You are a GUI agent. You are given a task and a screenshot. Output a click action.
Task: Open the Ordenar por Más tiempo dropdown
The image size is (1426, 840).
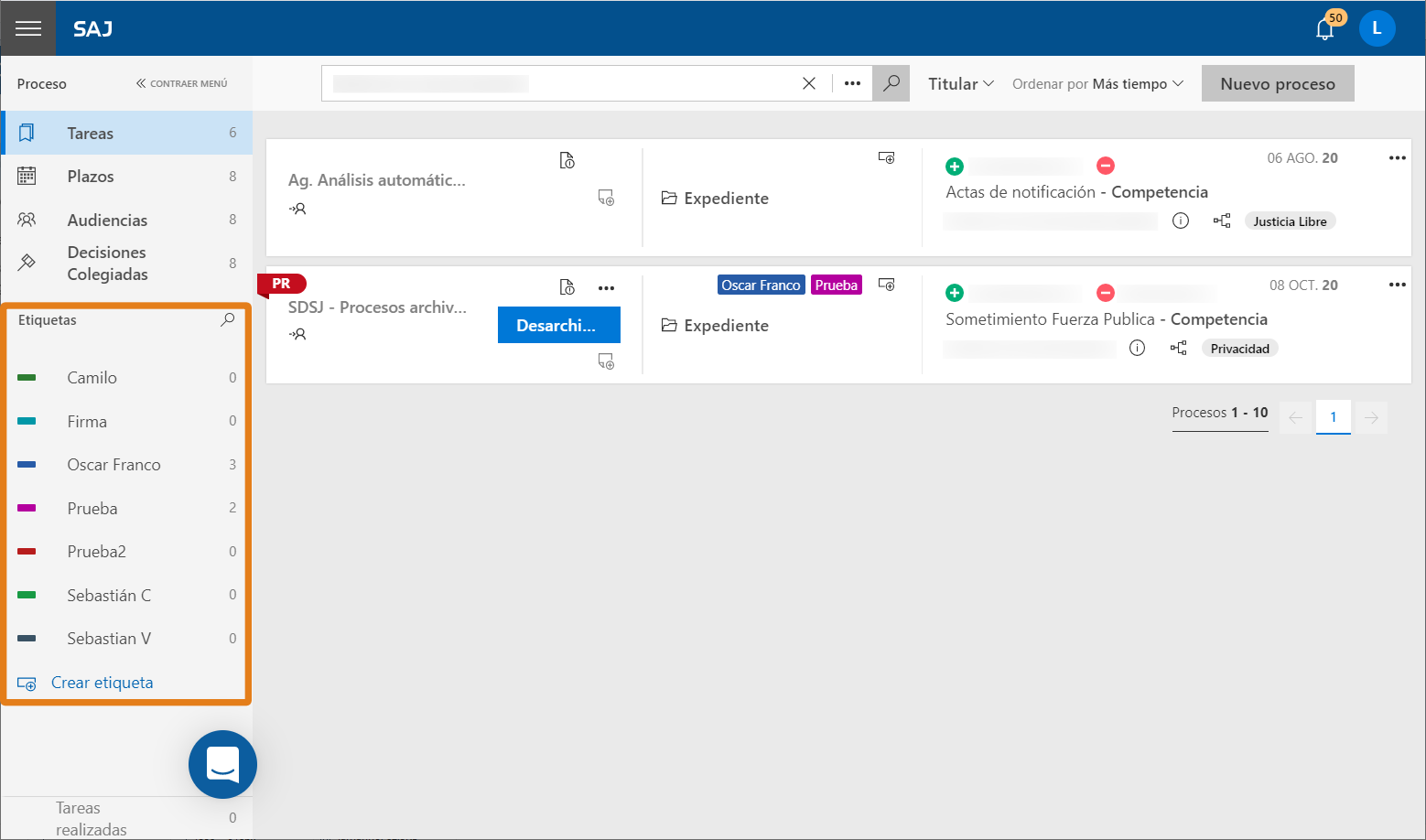click(x=1097, y=83)
